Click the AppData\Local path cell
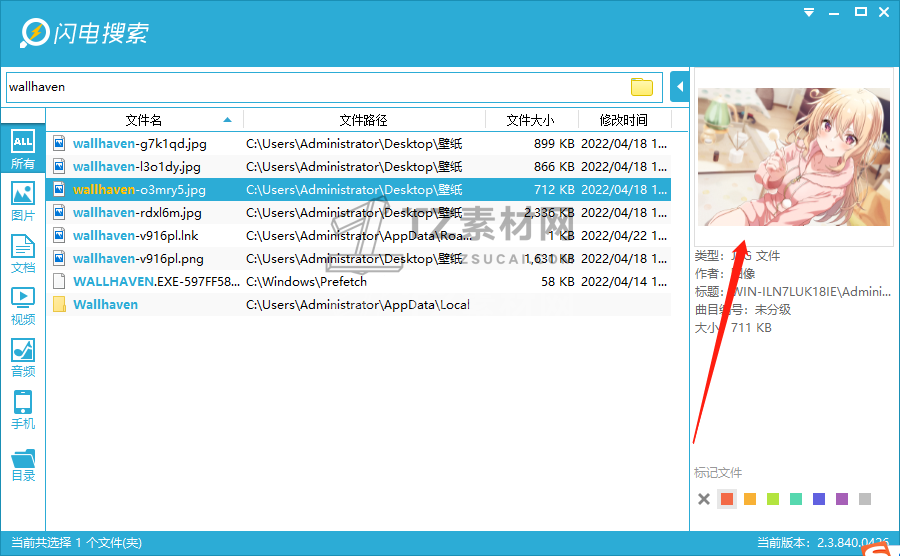The width and height of the screenshot is (900, 556). tap(358, 304)
